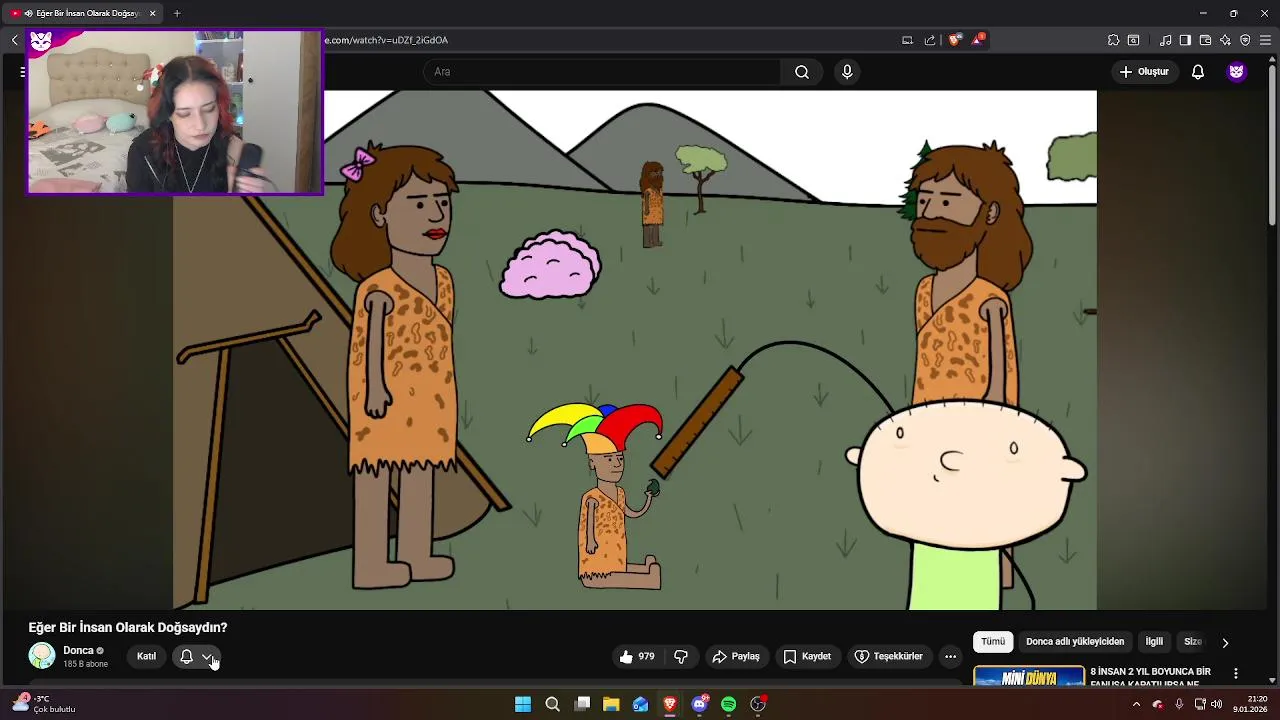The height and width of the screenshot is (720, 1280).
Task: Select the Donca adlı yükleyiciden chip
Action: (1075, 642)
